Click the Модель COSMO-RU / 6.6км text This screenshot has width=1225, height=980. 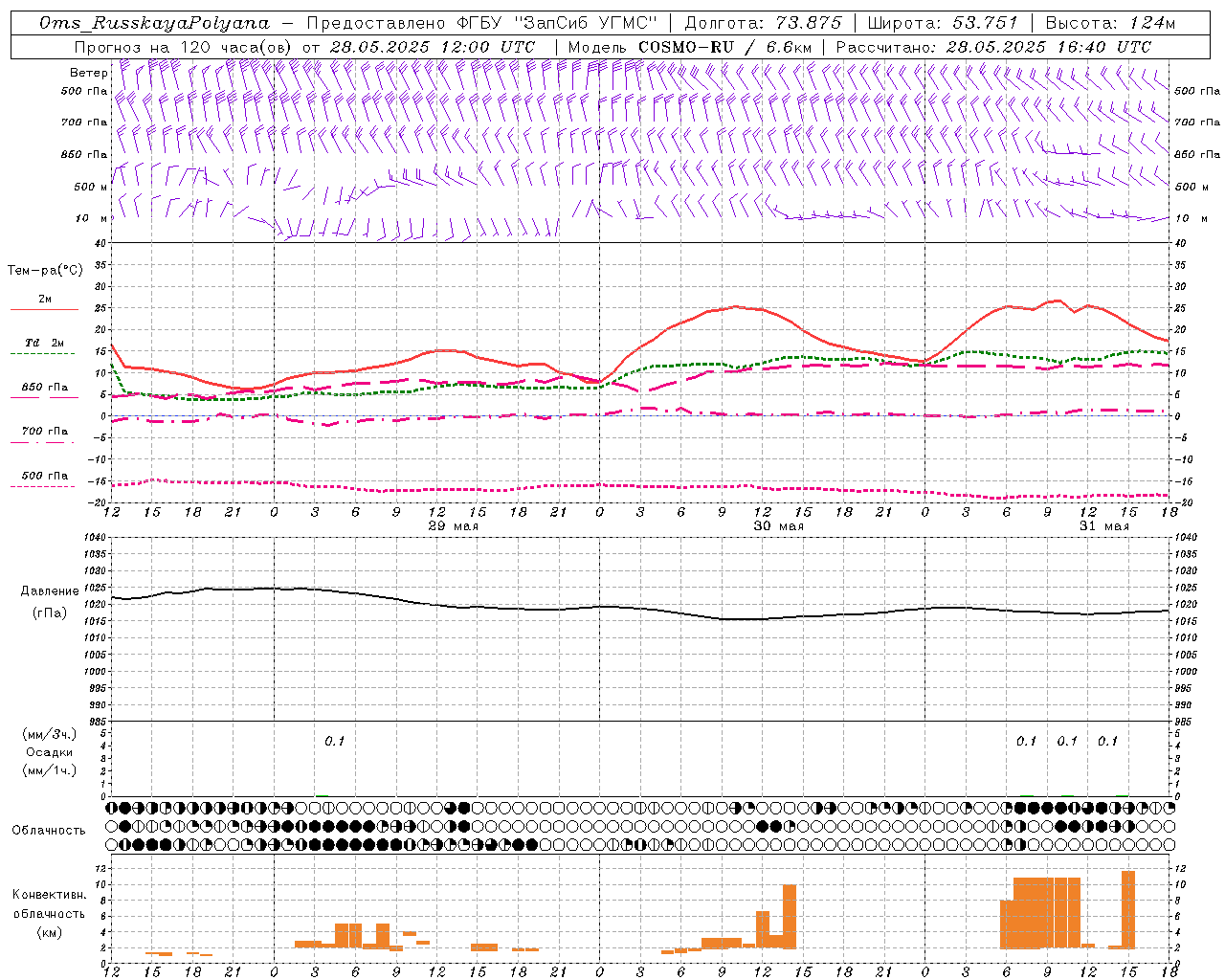(690, 47)
